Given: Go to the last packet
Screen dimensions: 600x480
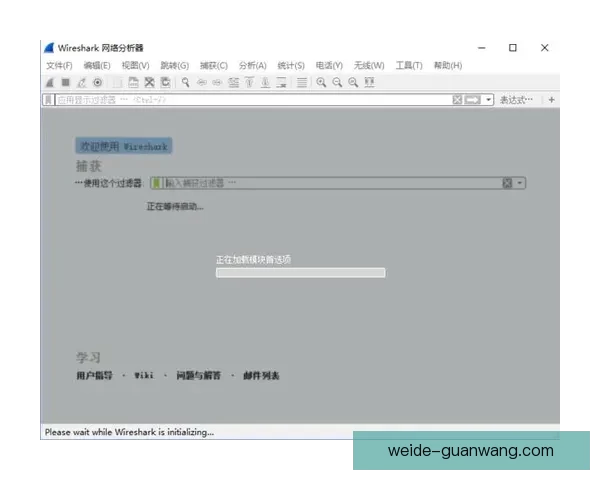Looking at the screenshot, I should point(266,82).
